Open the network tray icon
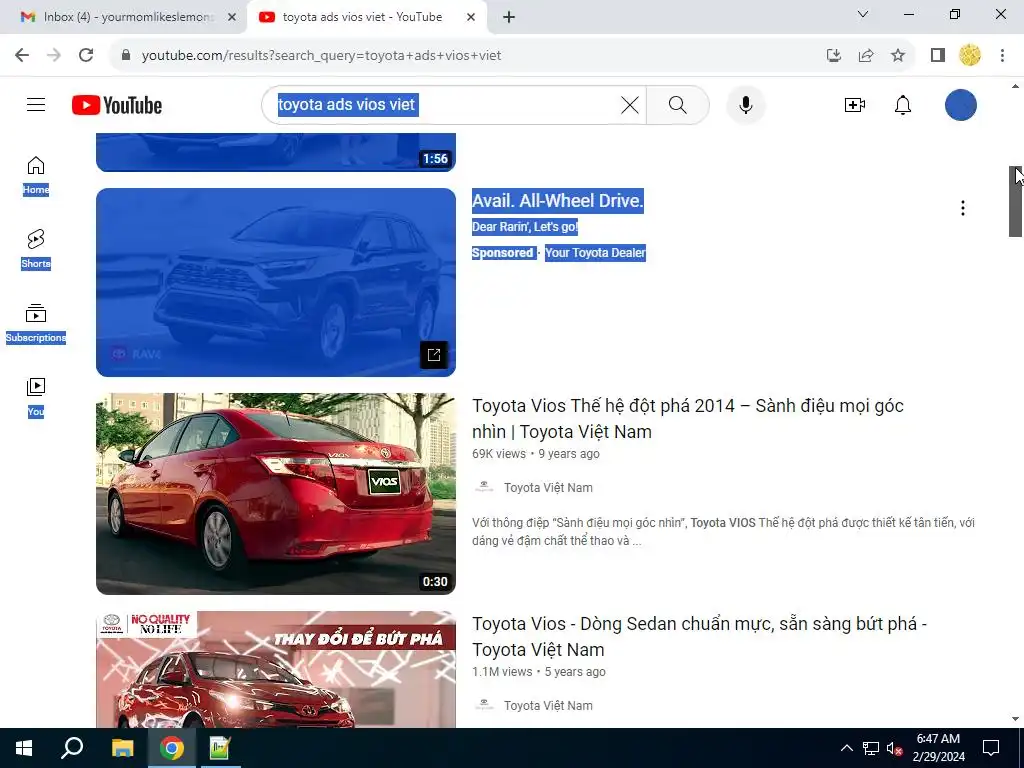 [871, 748]
